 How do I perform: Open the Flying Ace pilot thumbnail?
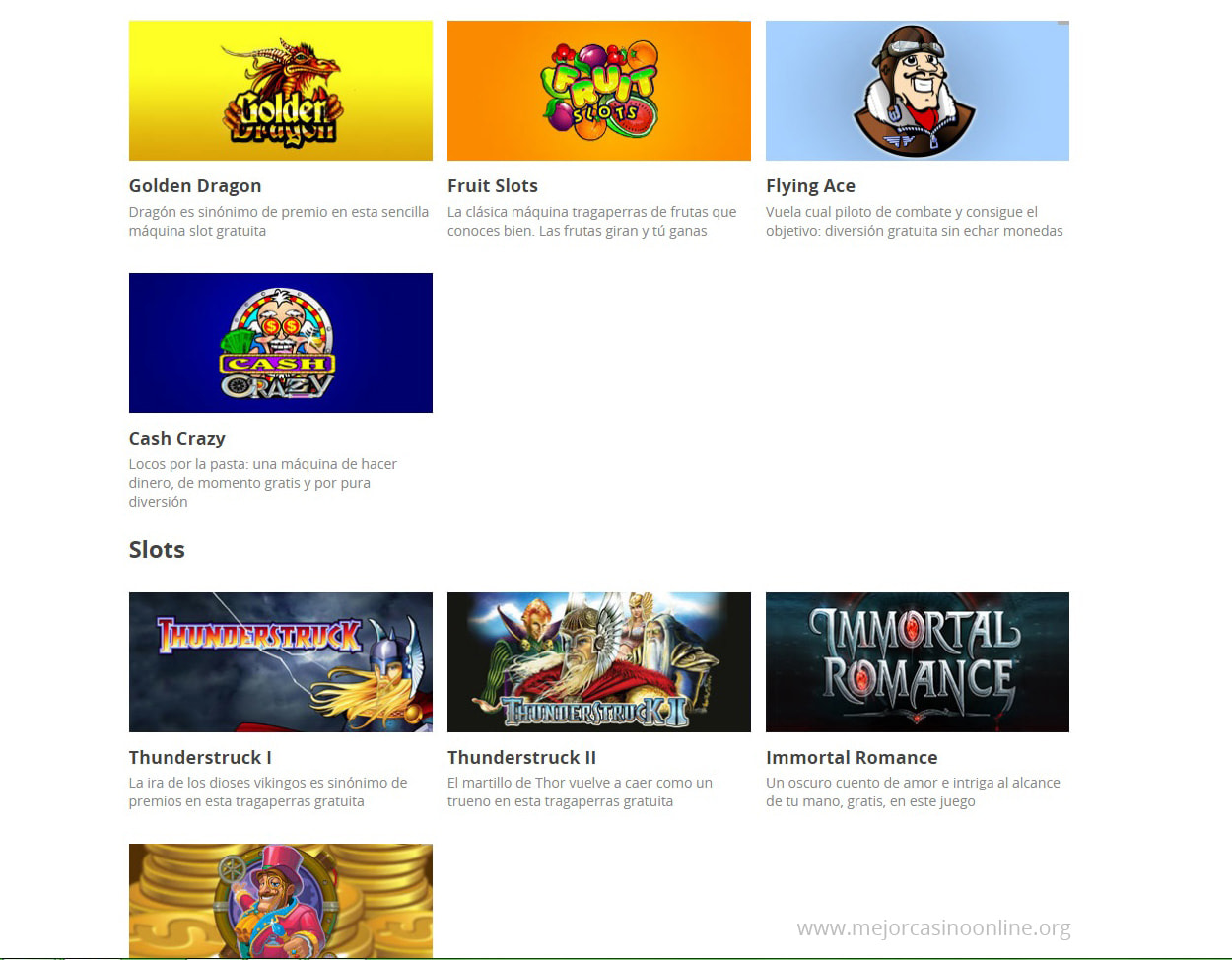[918, 91]
